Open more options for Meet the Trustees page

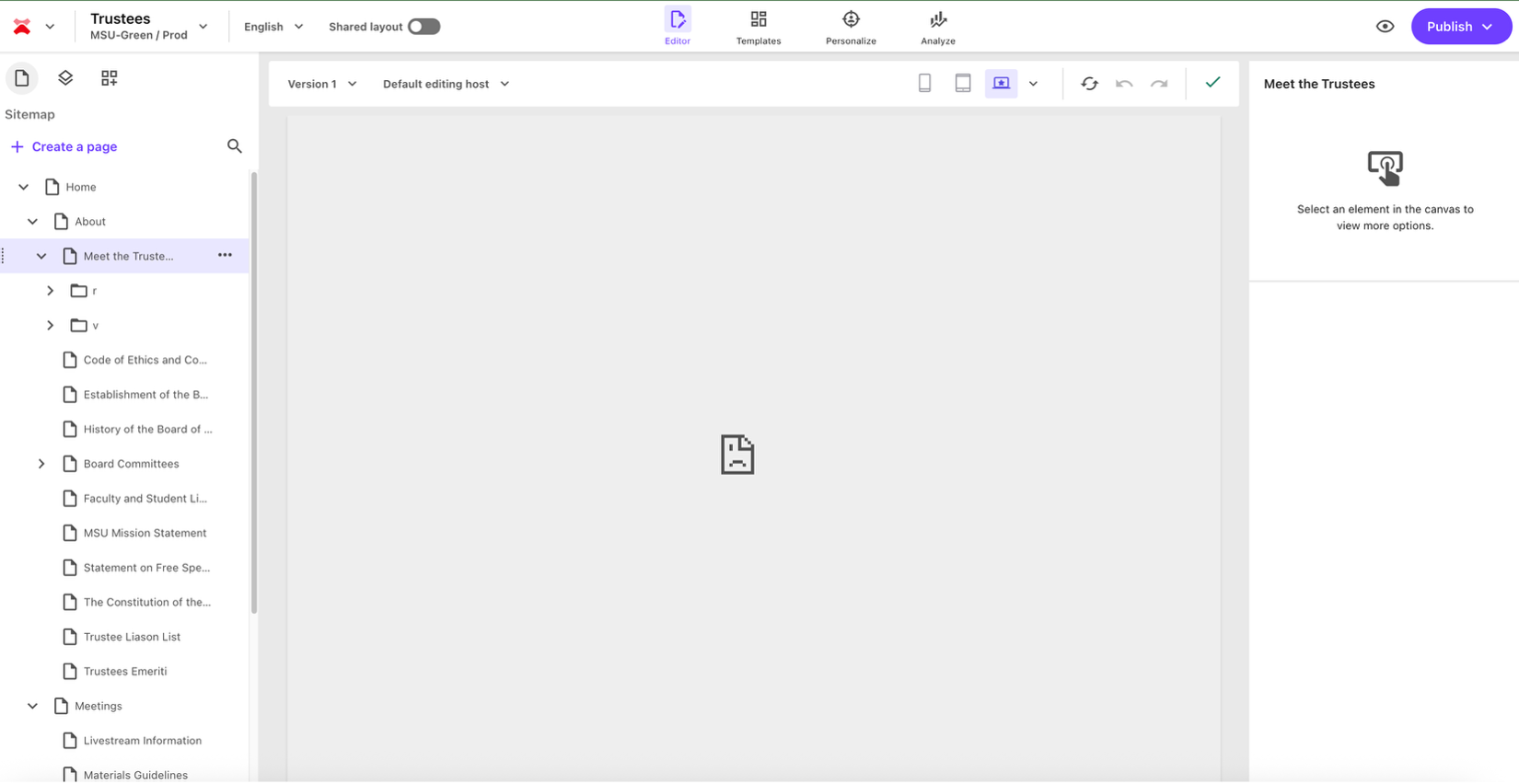coord(225,256)
